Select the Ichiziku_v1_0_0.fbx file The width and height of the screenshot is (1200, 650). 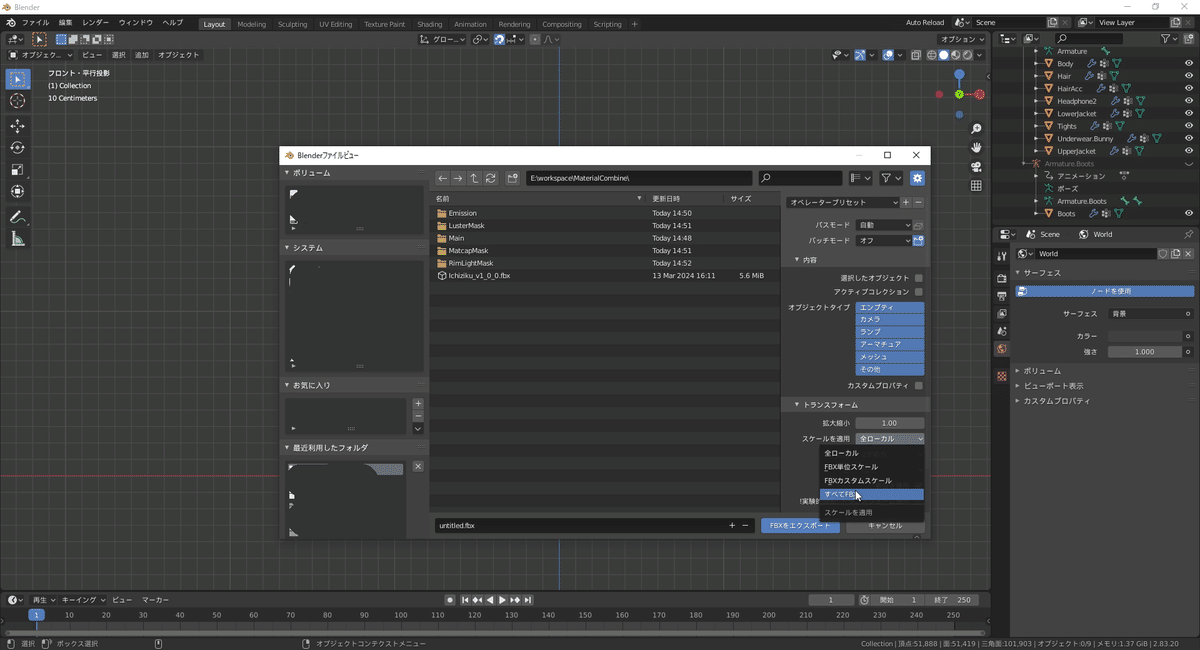[479, 275]
